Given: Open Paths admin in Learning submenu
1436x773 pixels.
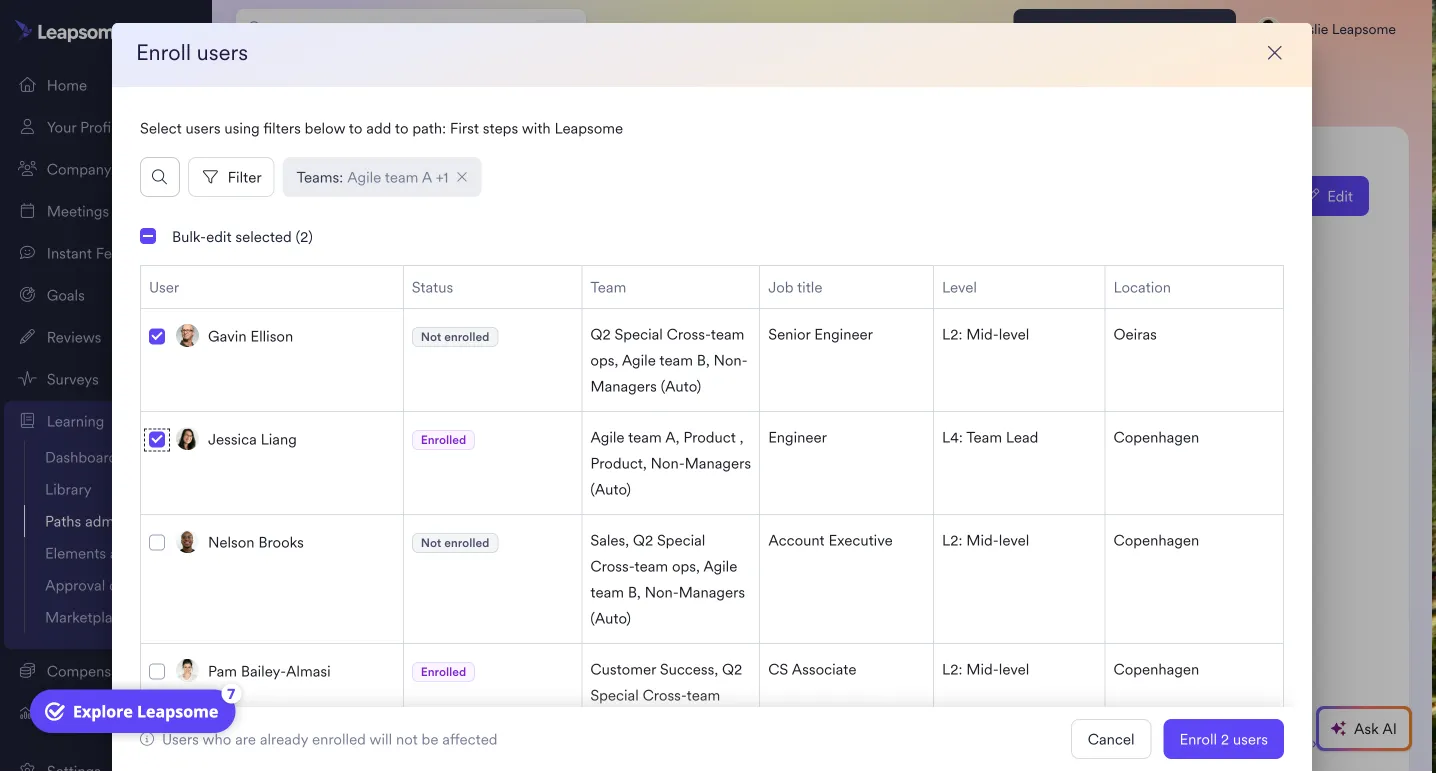Looking at the screenshot, I should (x=78, y=521).
